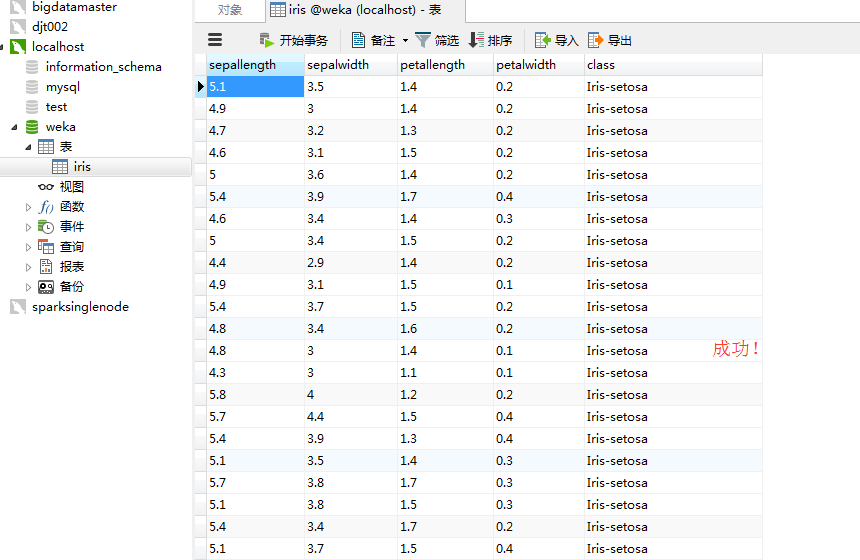Select petallength cell 1.6
The width and height of the screenshot is (860, 560).
[445, 329]
